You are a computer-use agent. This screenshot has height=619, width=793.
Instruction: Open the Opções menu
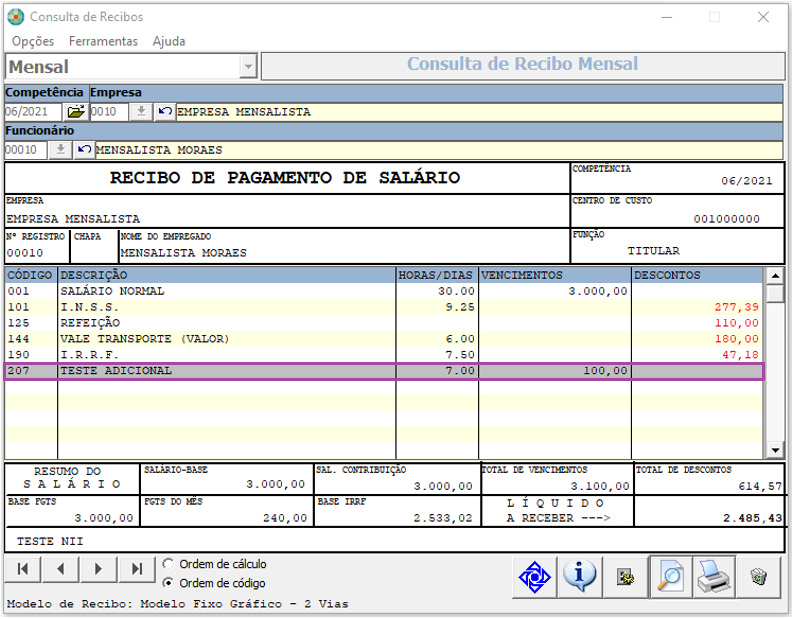[x=33, y=41]
